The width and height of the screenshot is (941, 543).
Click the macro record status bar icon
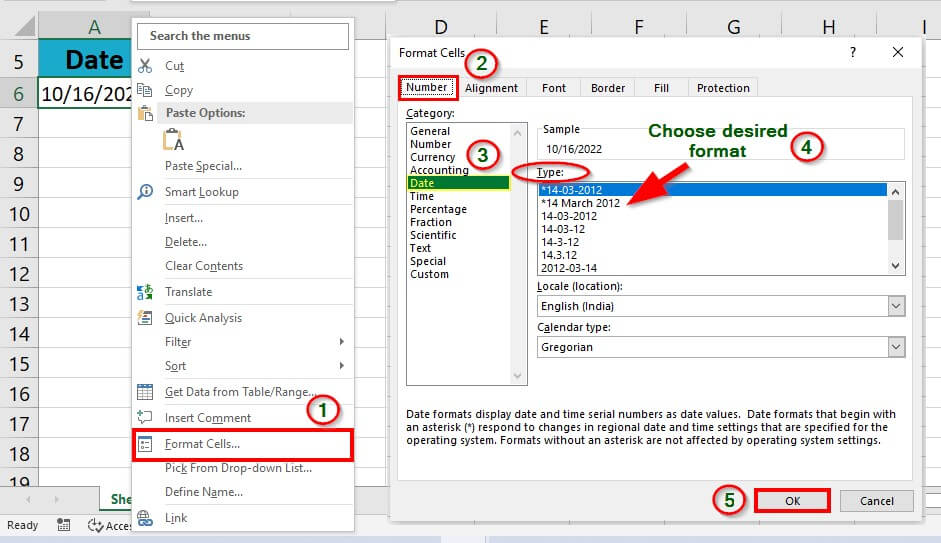click(64, 526)
